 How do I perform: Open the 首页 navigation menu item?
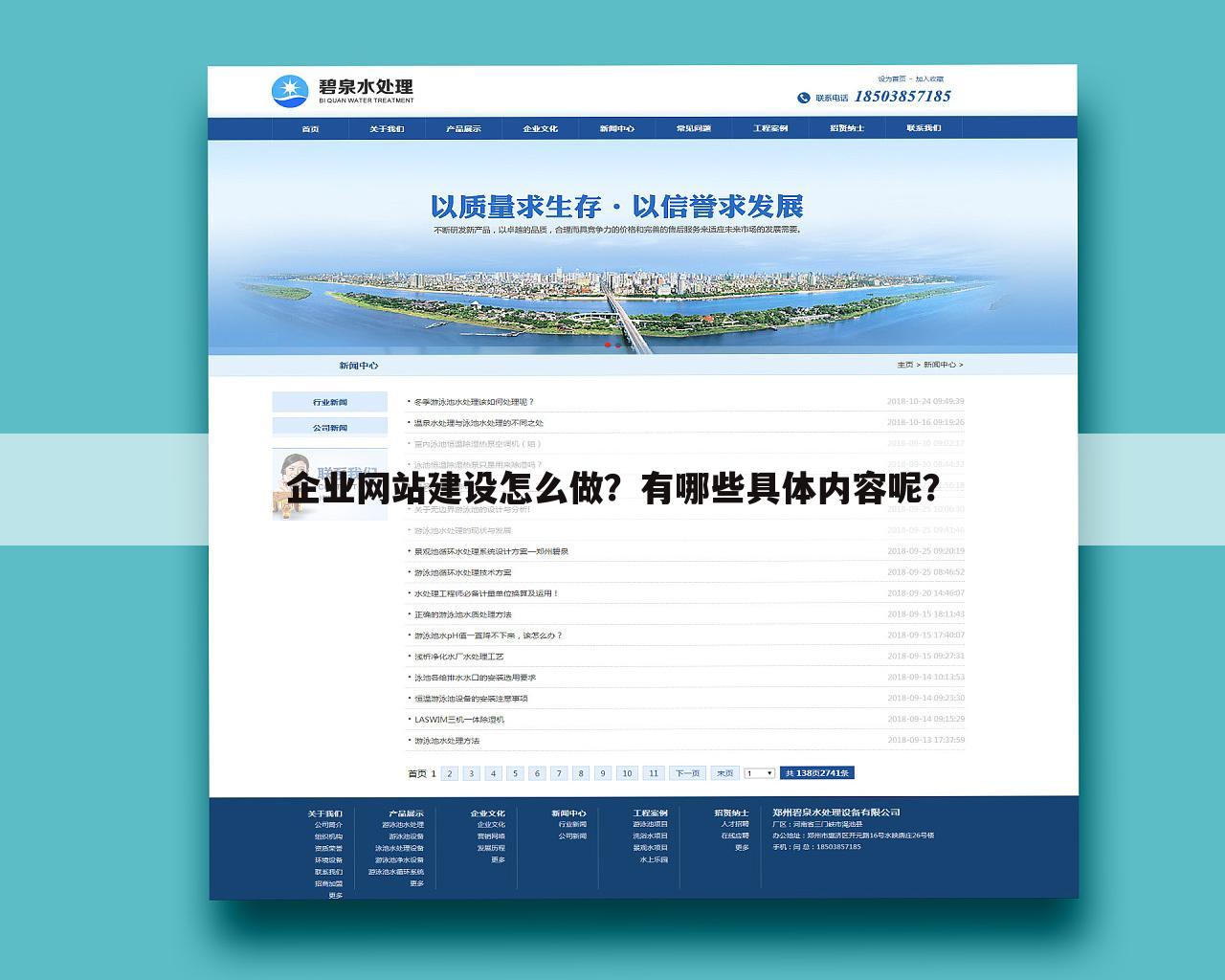(x=310, y=128)
